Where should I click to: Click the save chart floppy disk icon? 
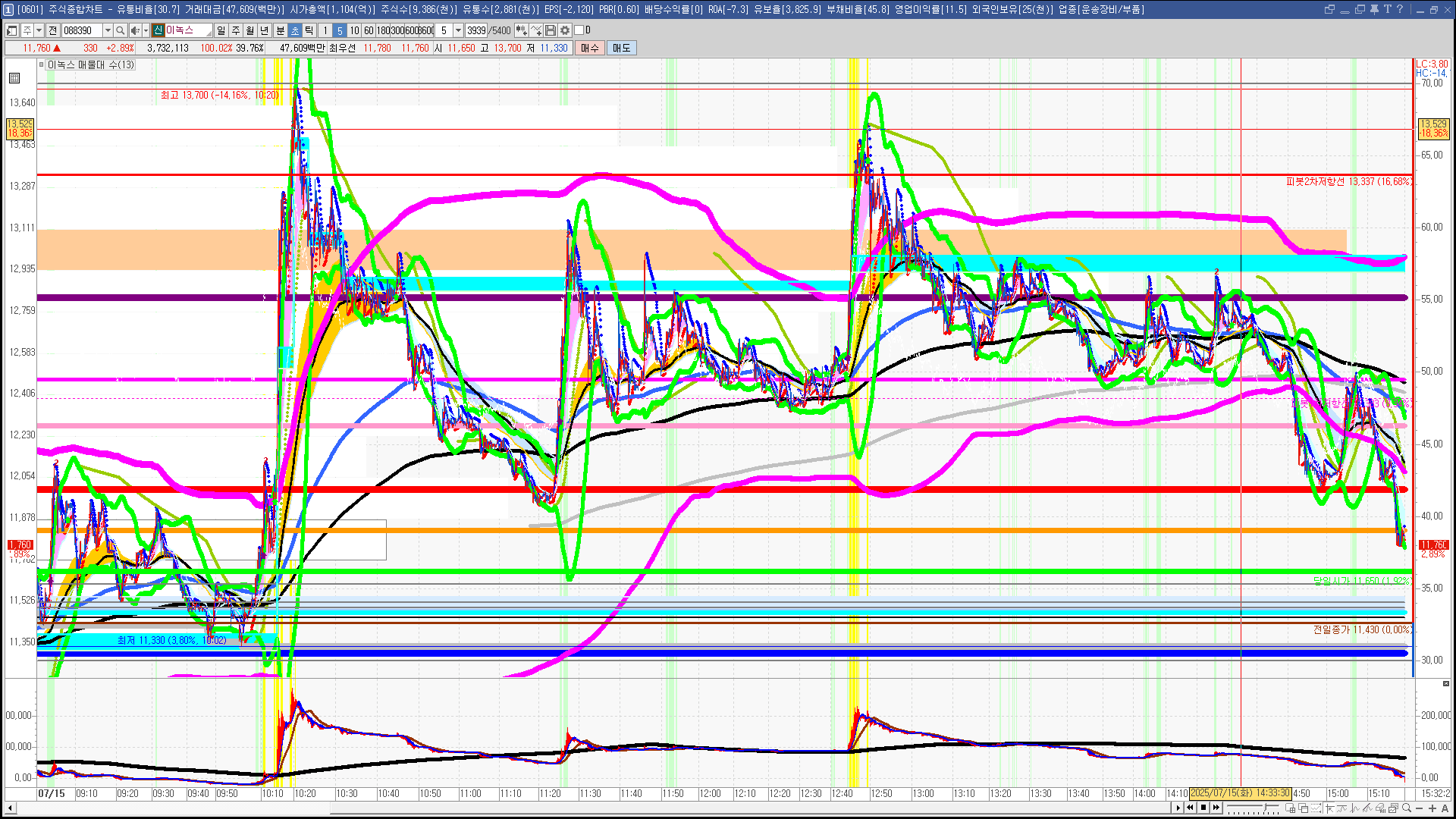coord(551,30)
